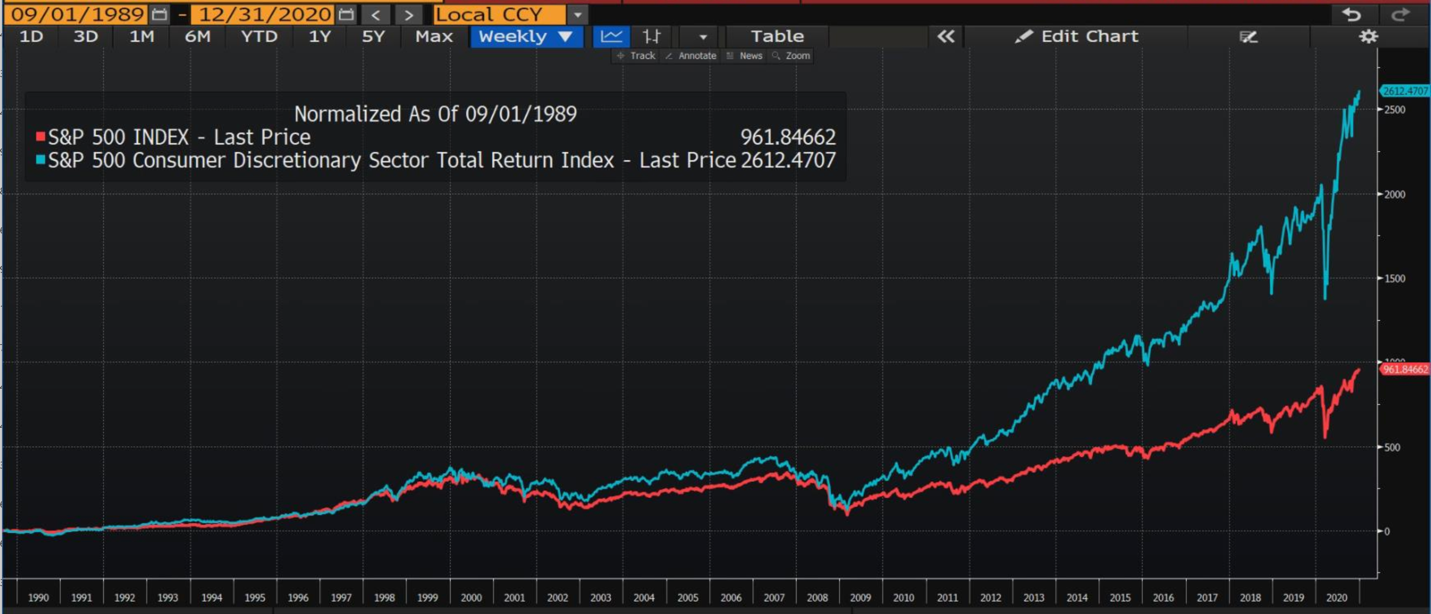Click the Normalized As Of 09/01/1989 title
The image size is (1431, 614).
[435, 114]
